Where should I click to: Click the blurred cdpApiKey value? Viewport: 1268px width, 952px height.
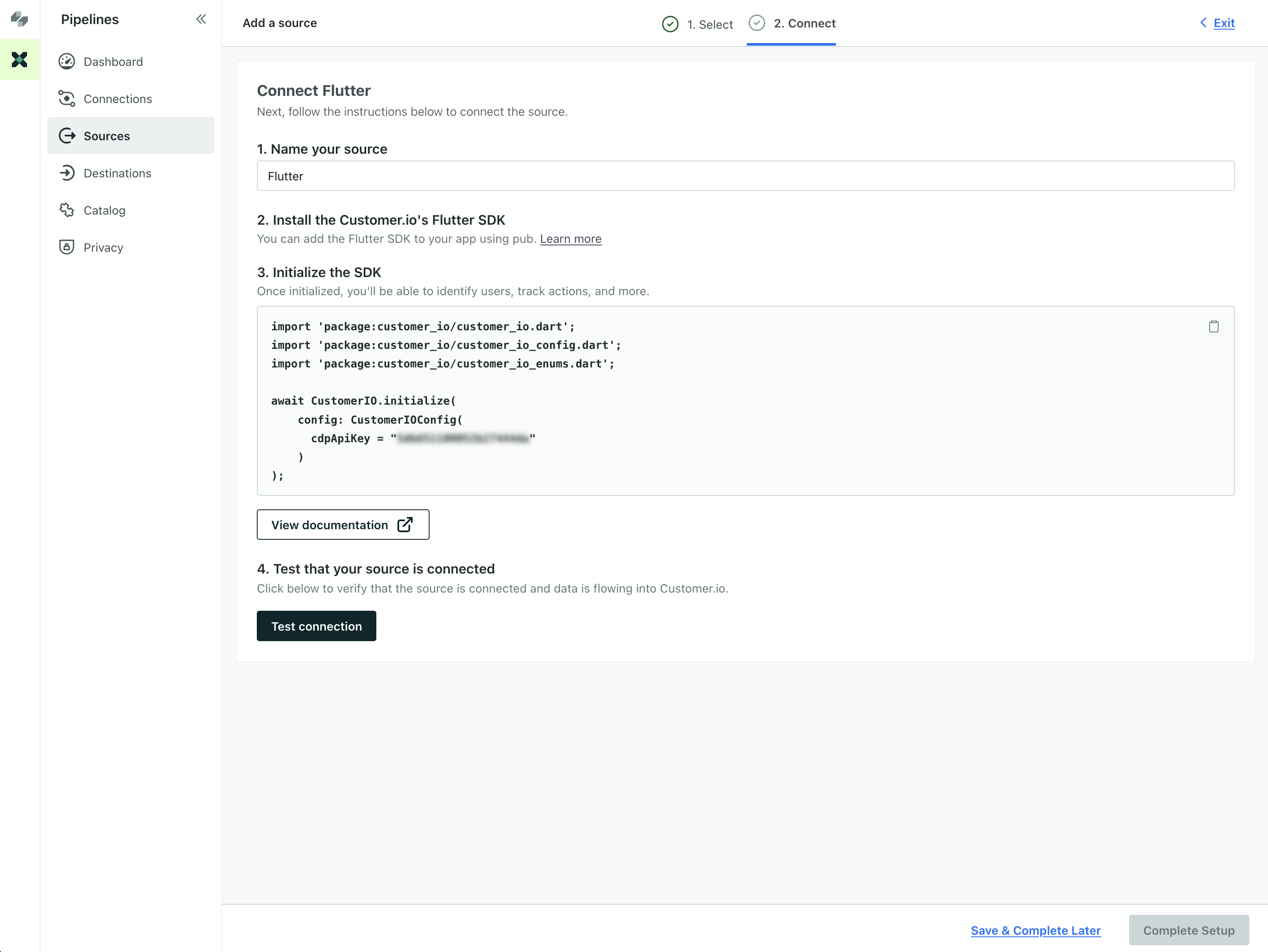click(x=463, y=438)
